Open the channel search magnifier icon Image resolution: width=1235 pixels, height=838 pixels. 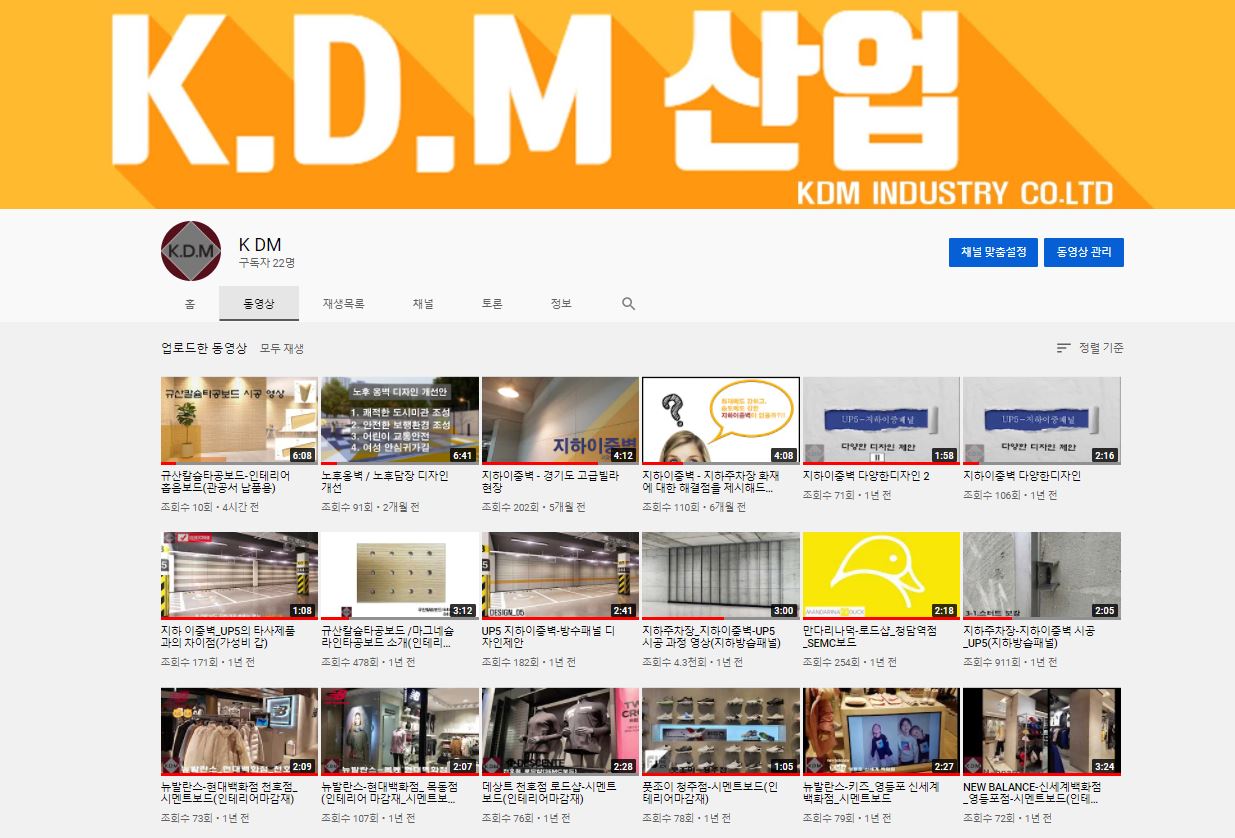click(x=628, y=304)
